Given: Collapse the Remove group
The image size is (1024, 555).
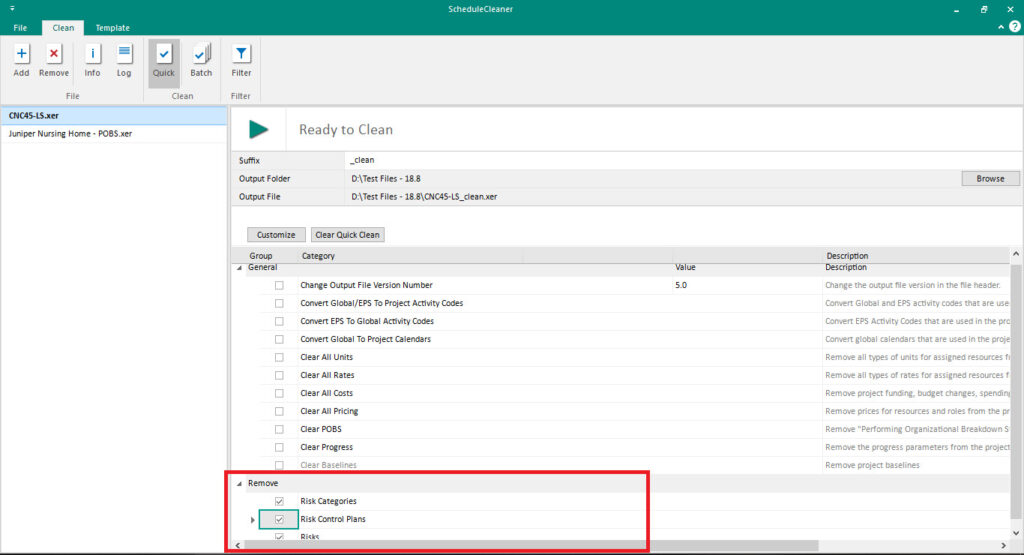Looking at the screenshot, I should pyautogui.click(x=239, y=484).
